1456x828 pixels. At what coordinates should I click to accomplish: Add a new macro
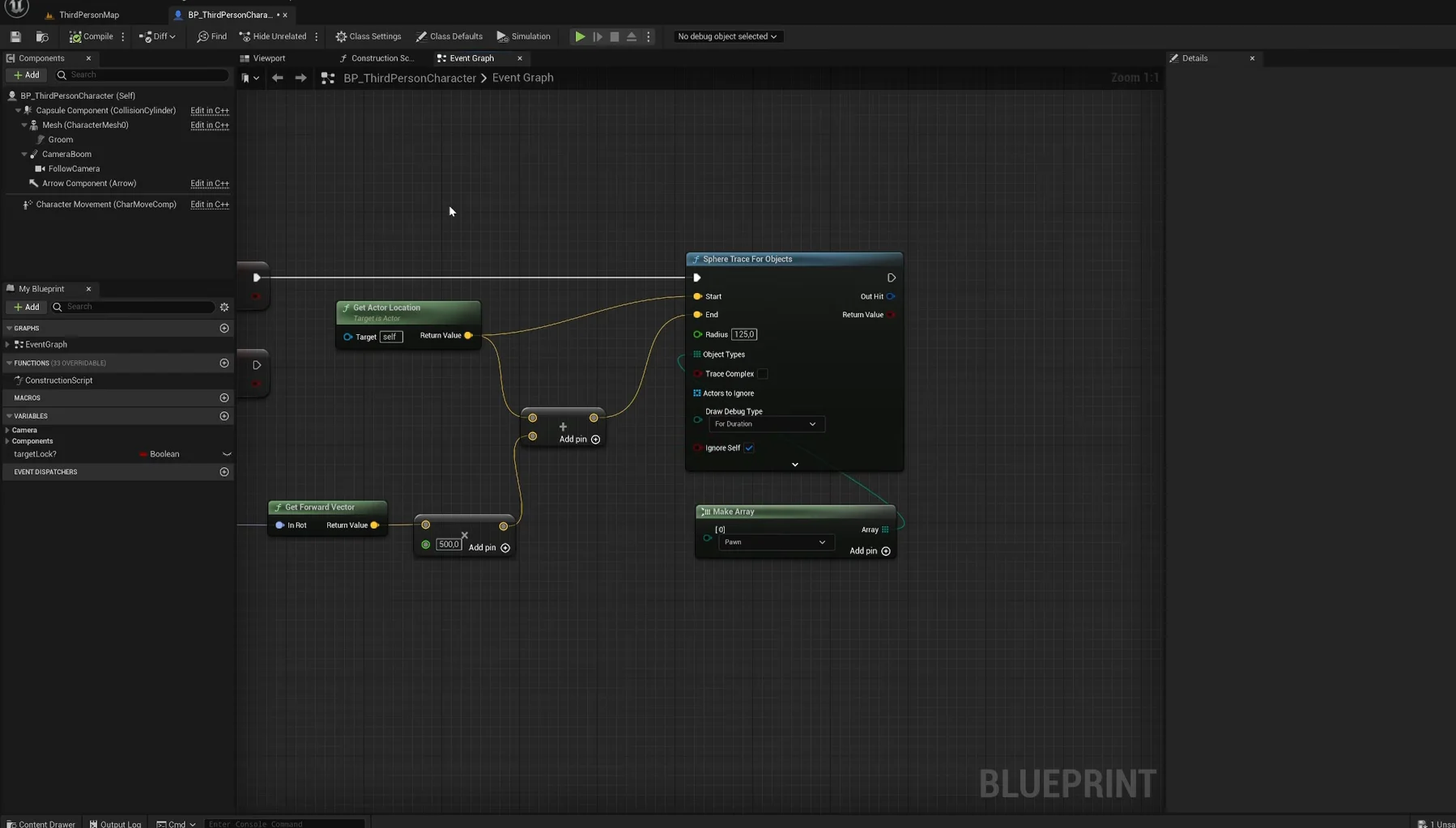point(224,398)
